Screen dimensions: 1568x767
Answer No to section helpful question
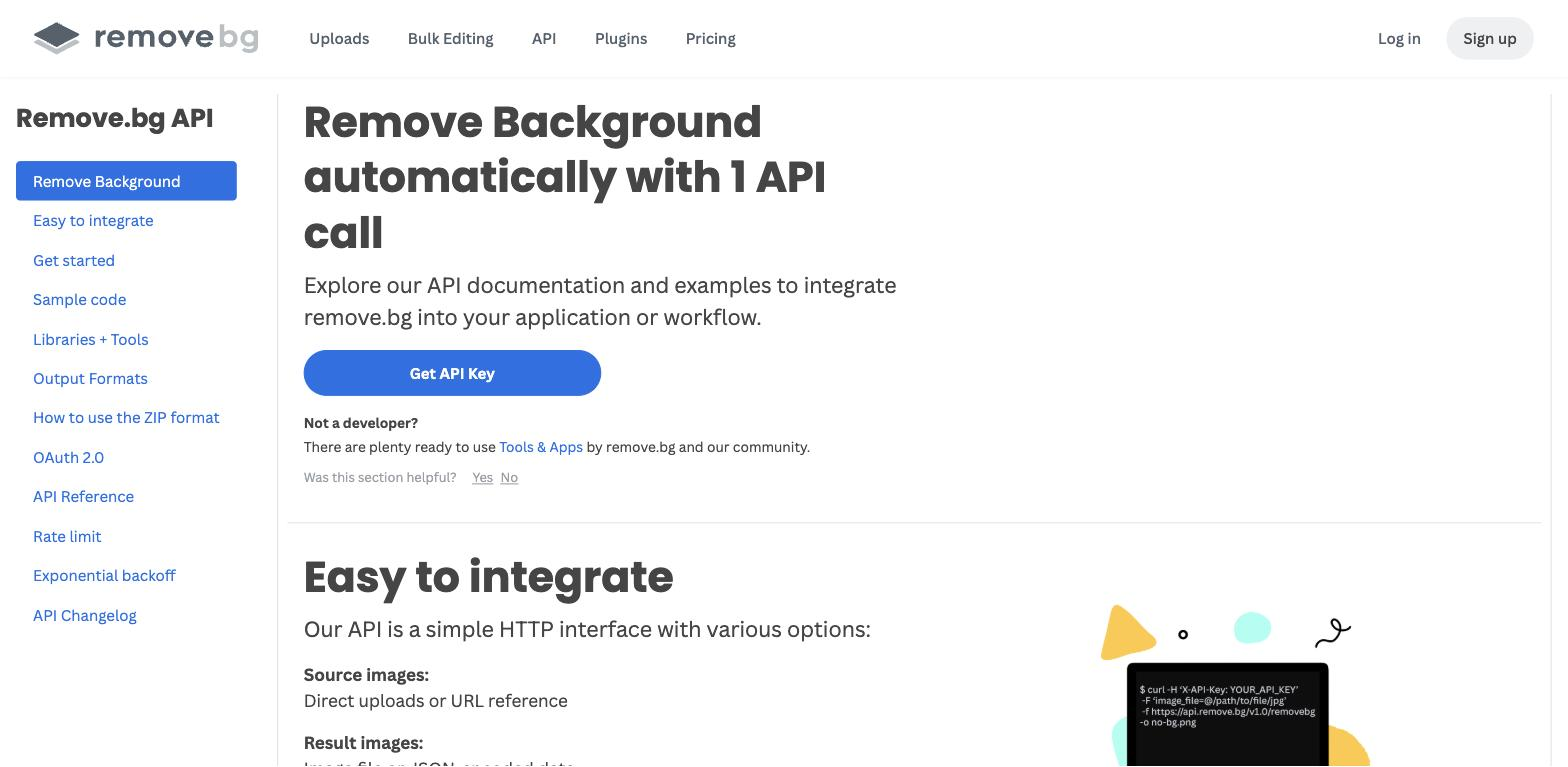(509, 477)
